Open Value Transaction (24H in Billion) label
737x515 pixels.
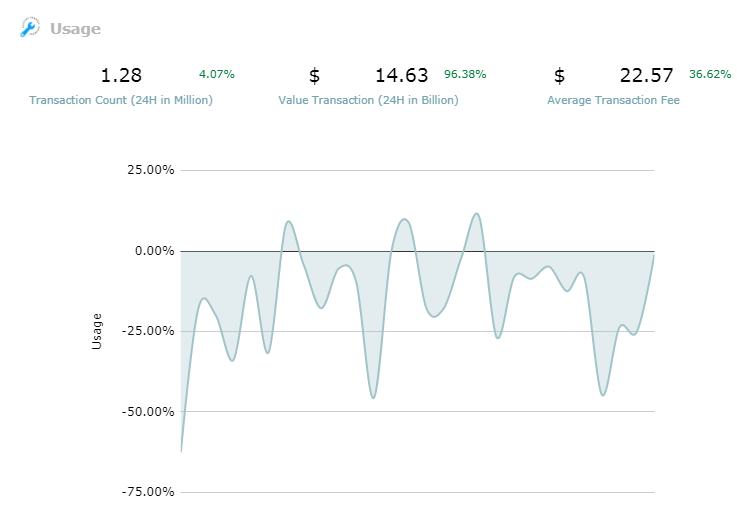[x=369, y=100]
